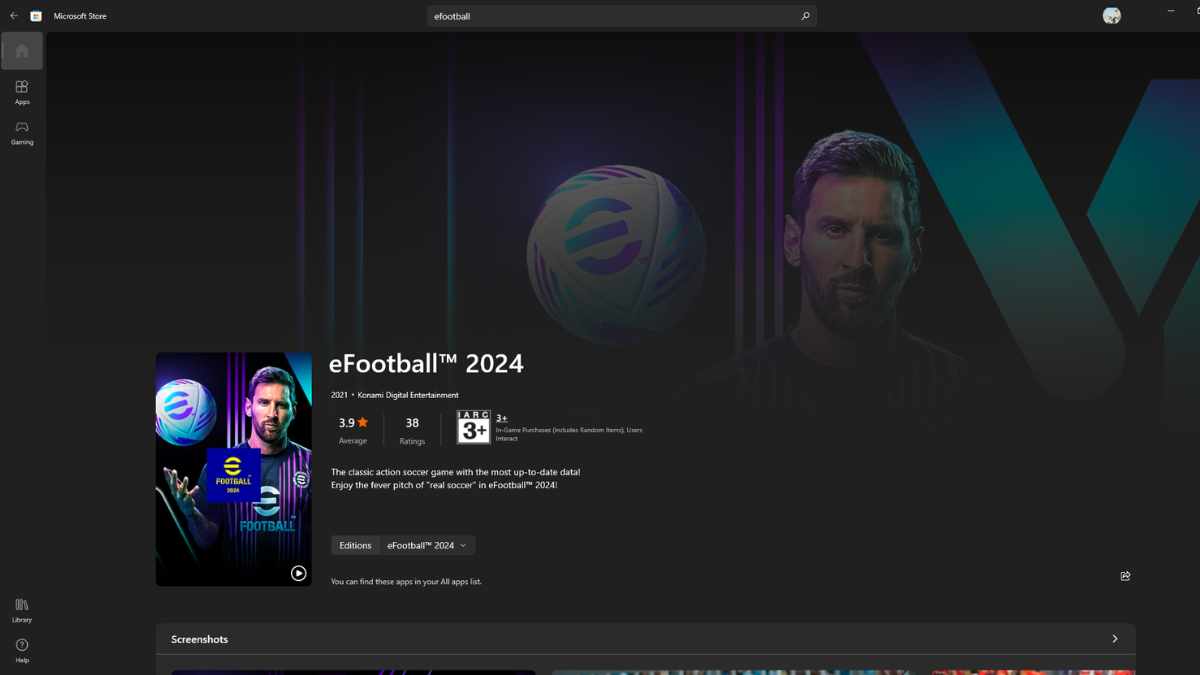Select the Screenshots section header
This screenshot has height=675, width=1200.
(x=199, y=638)
